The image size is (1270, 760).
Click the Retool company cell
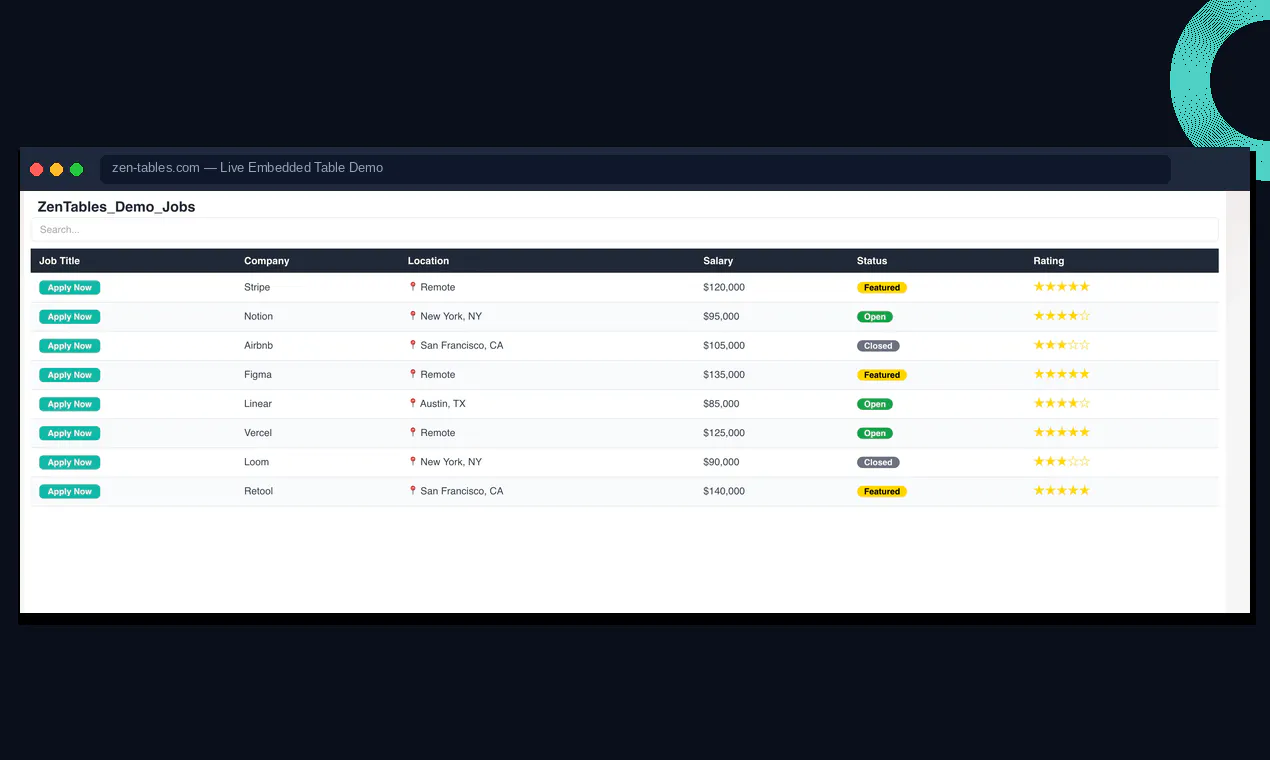(x=258, y=490)
